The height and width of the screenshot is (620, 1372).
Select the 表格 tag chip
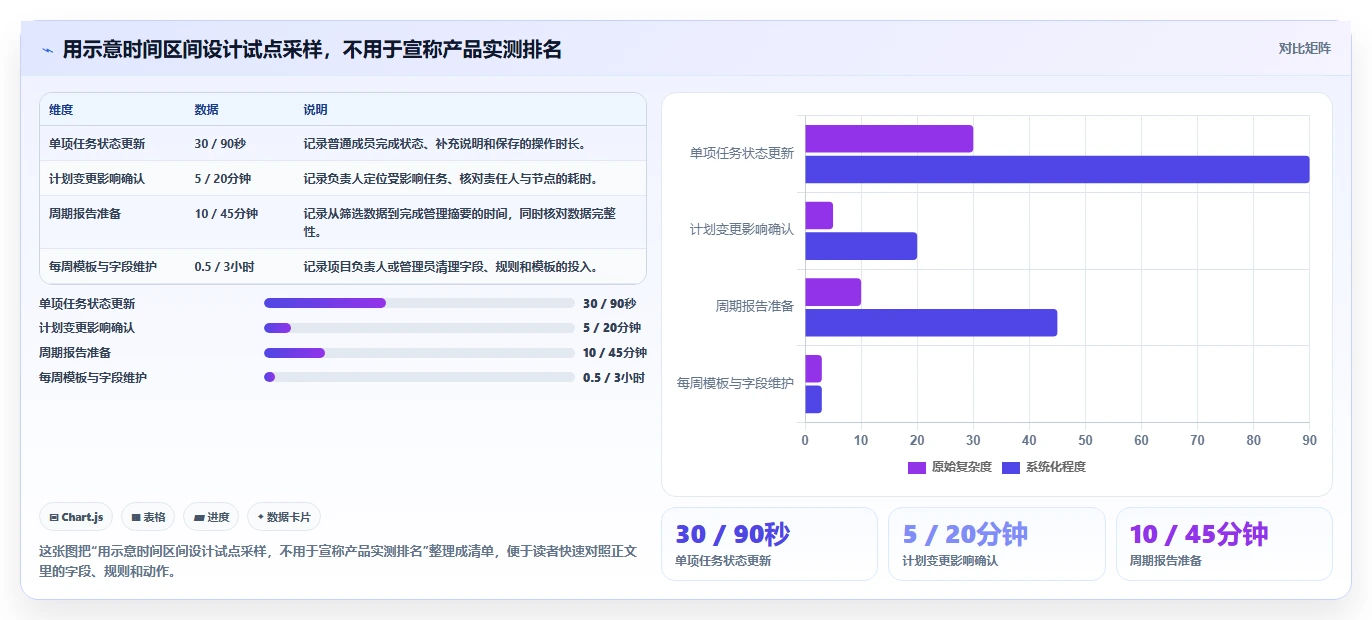(148, 517)
